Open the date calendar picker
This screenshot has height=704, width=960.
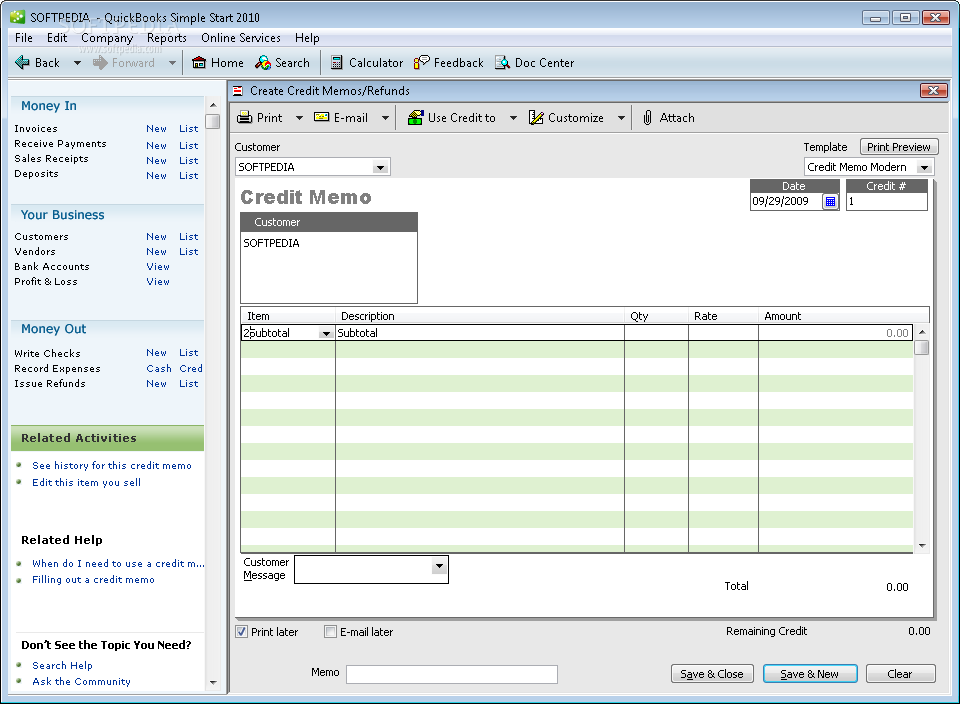coord(830,201)
